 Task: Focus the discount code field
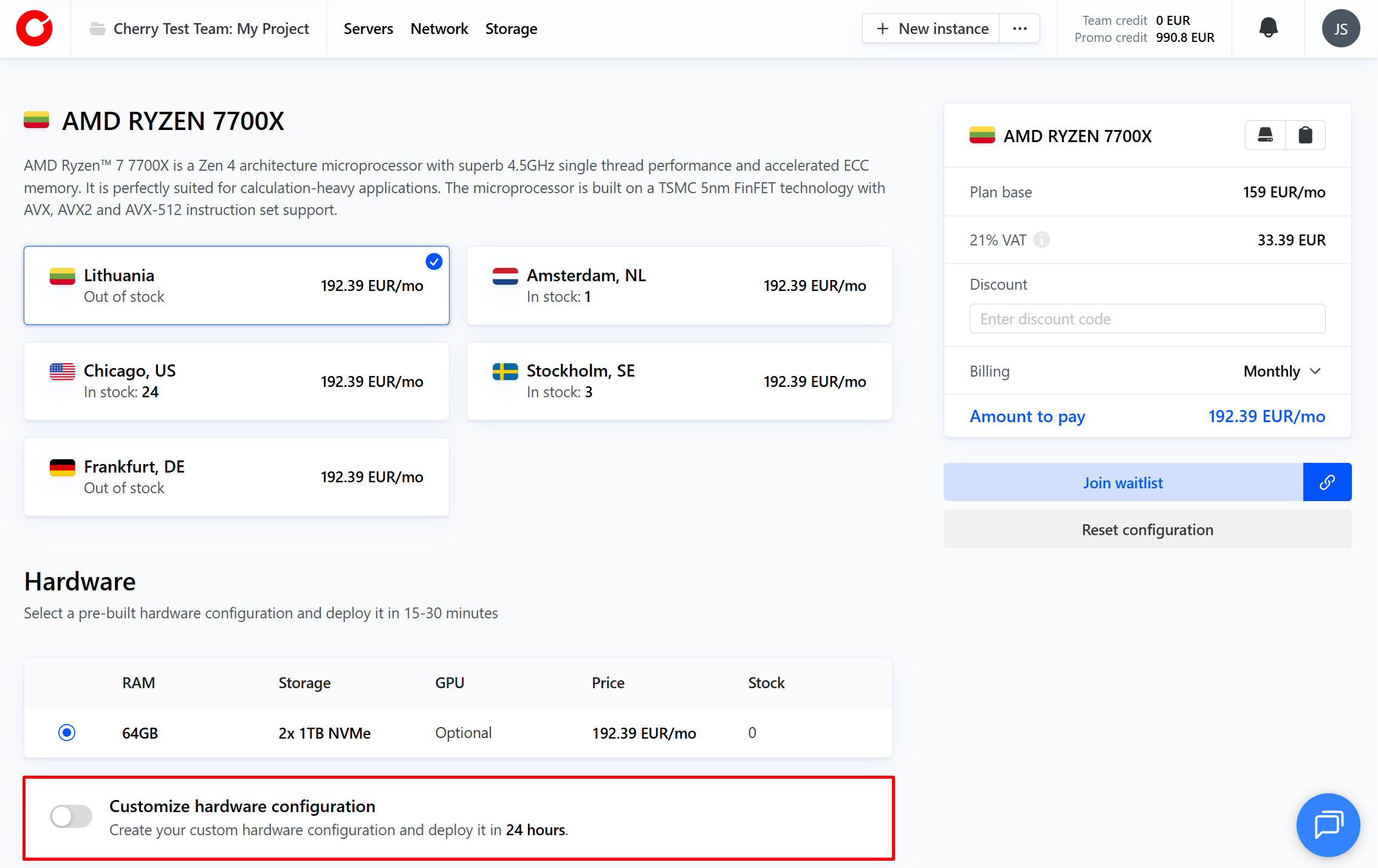click(1147, 319)
